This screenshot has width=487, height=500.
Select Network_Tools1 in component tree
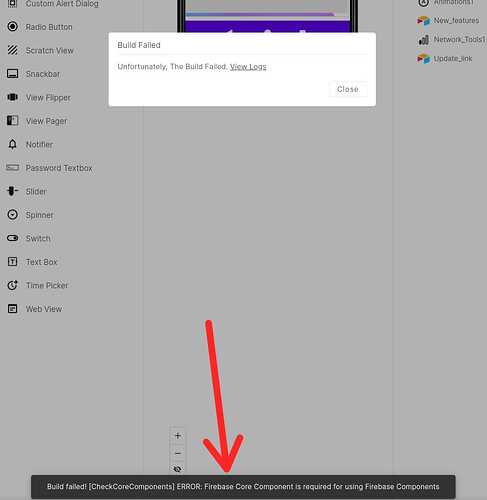[x=452, y=40]
